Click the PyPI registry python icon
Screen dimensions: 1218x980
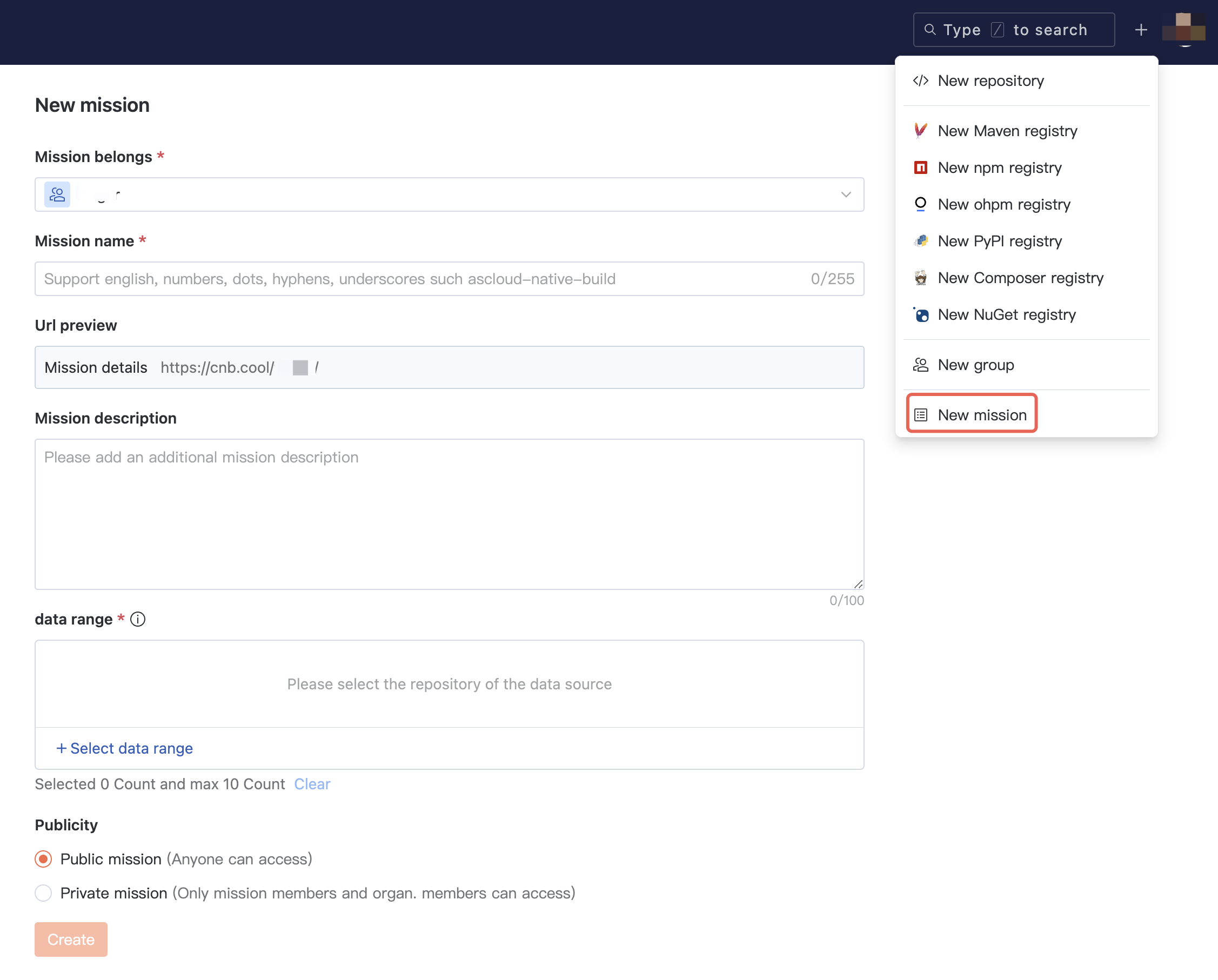920,241
